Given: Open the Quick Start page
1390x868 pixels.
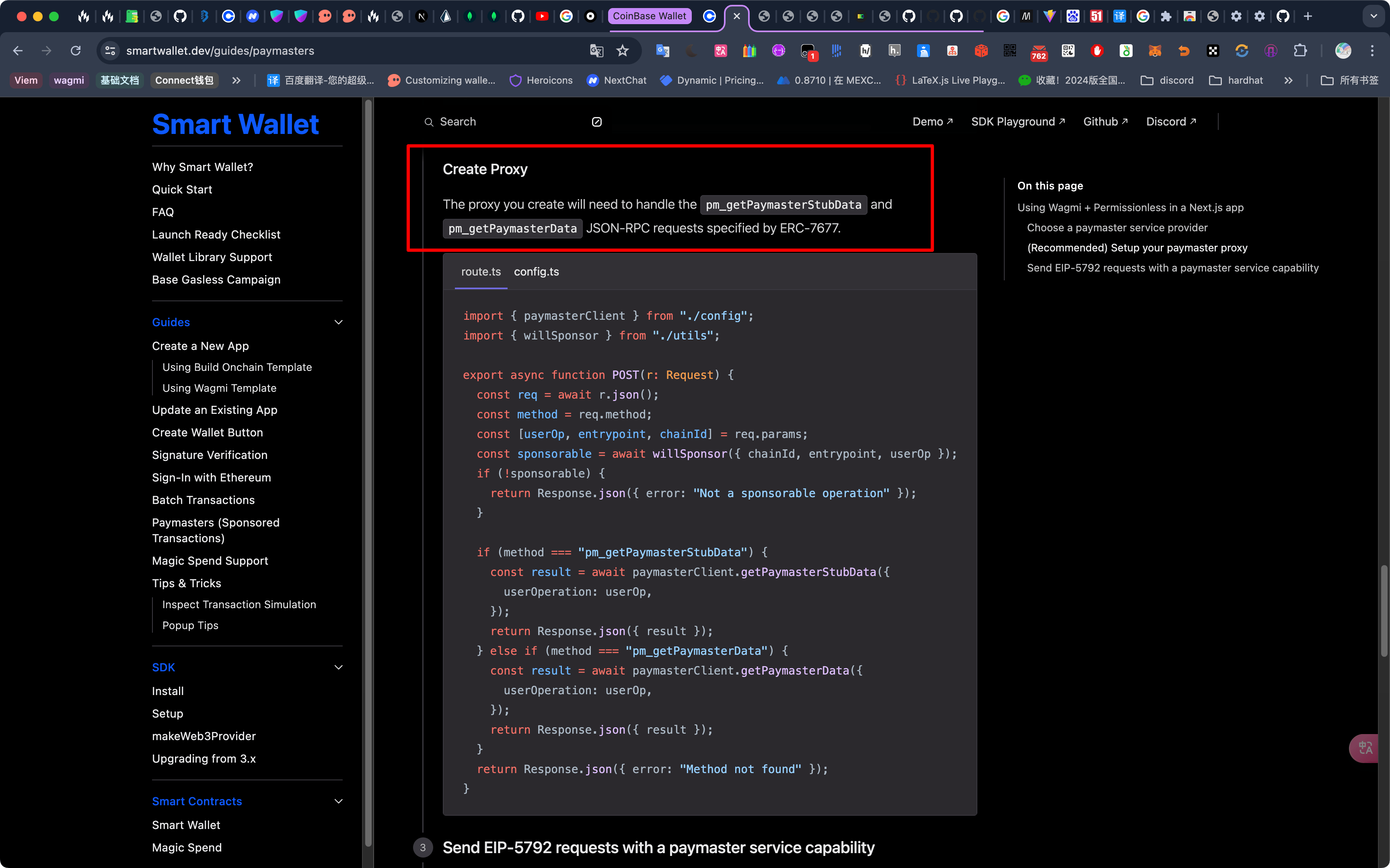Looking at the screenshot, I should (182, 190).
